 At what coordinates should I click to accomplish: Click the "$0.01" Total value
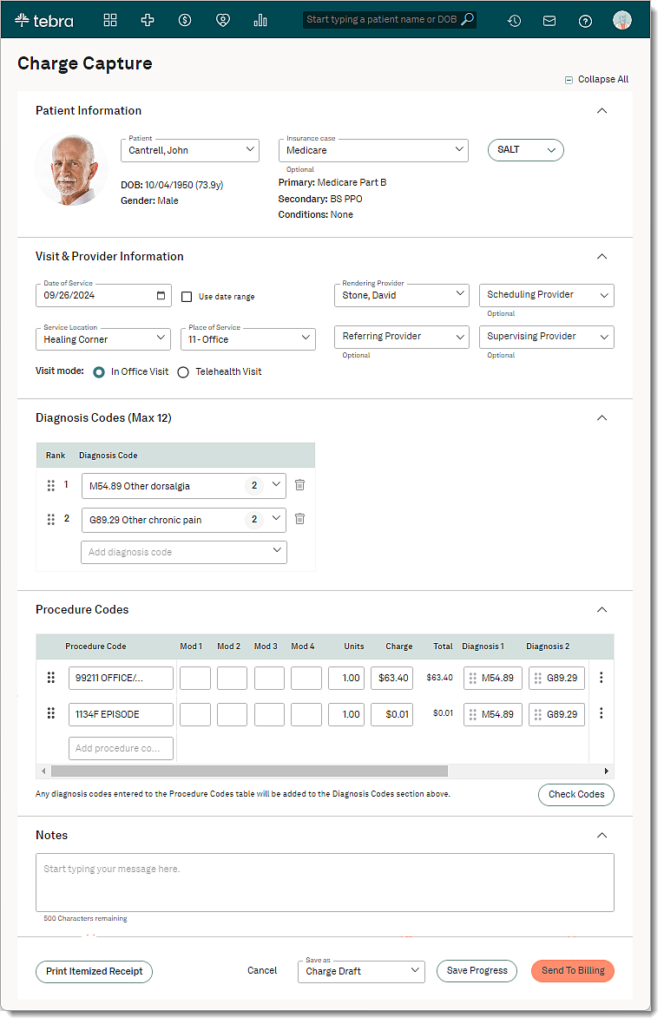[443, 713]
